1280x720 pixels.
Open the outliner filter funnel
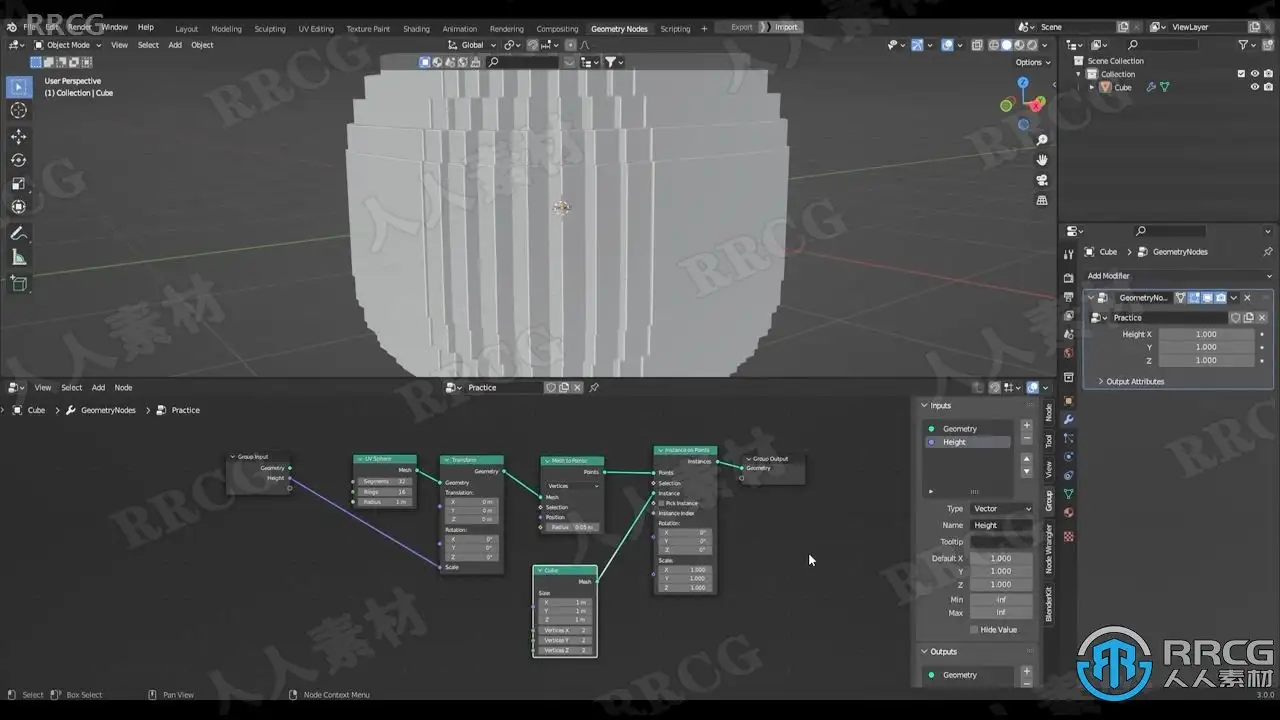pyautogui.click(x=1244, y=45)
